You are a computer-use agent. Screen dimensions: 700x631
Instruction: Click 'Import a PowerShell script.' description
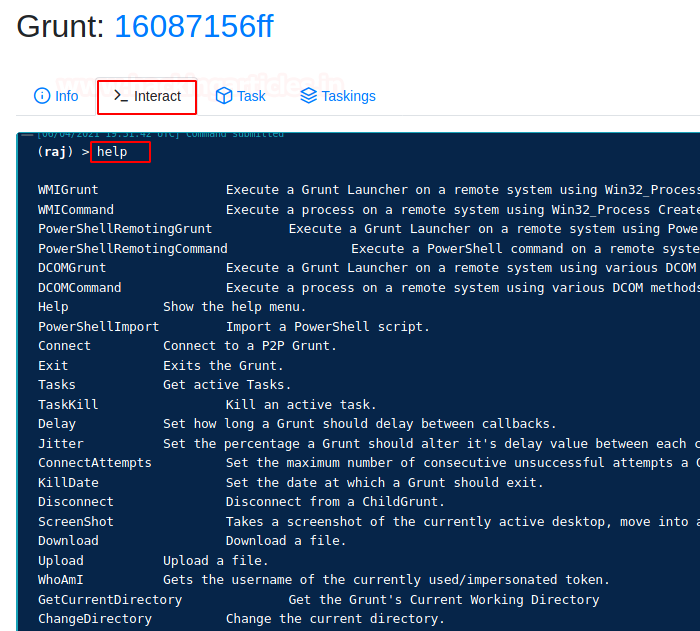click(328, 326)
